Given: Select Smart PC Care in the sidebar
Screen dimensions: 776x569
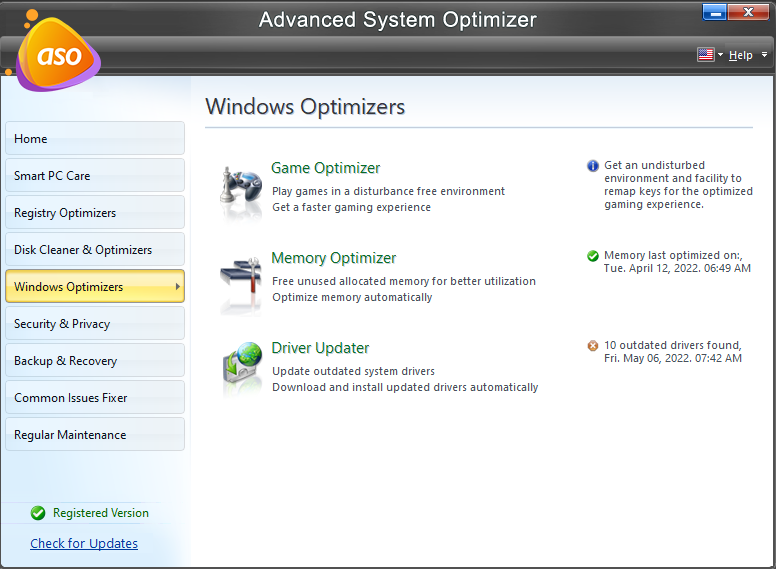Looking at the screenshot, I should [x=95, y=176].
